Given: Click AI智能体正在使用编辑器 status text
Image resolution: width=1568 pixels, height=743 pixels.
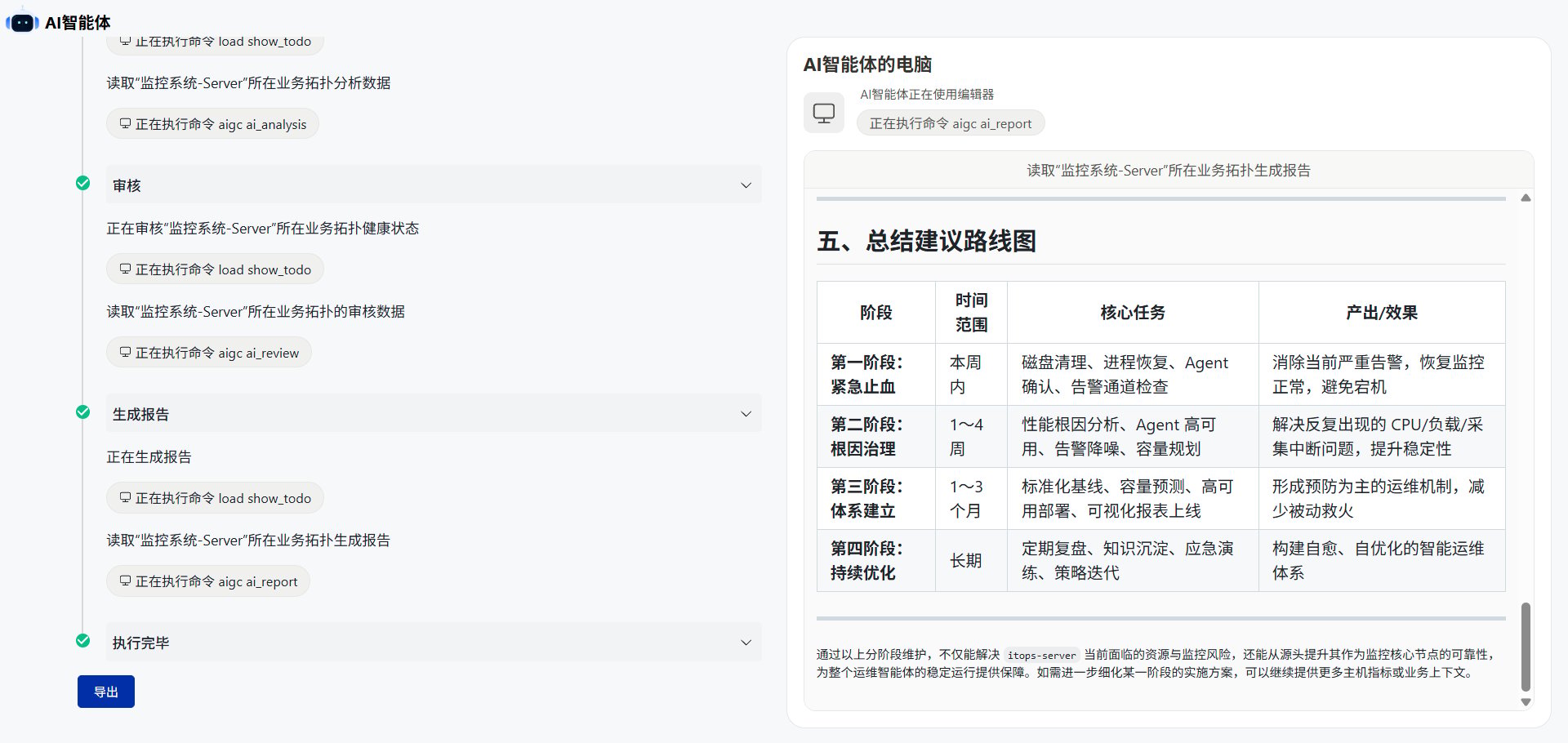Looking at the screenshot, I should 927,94.
